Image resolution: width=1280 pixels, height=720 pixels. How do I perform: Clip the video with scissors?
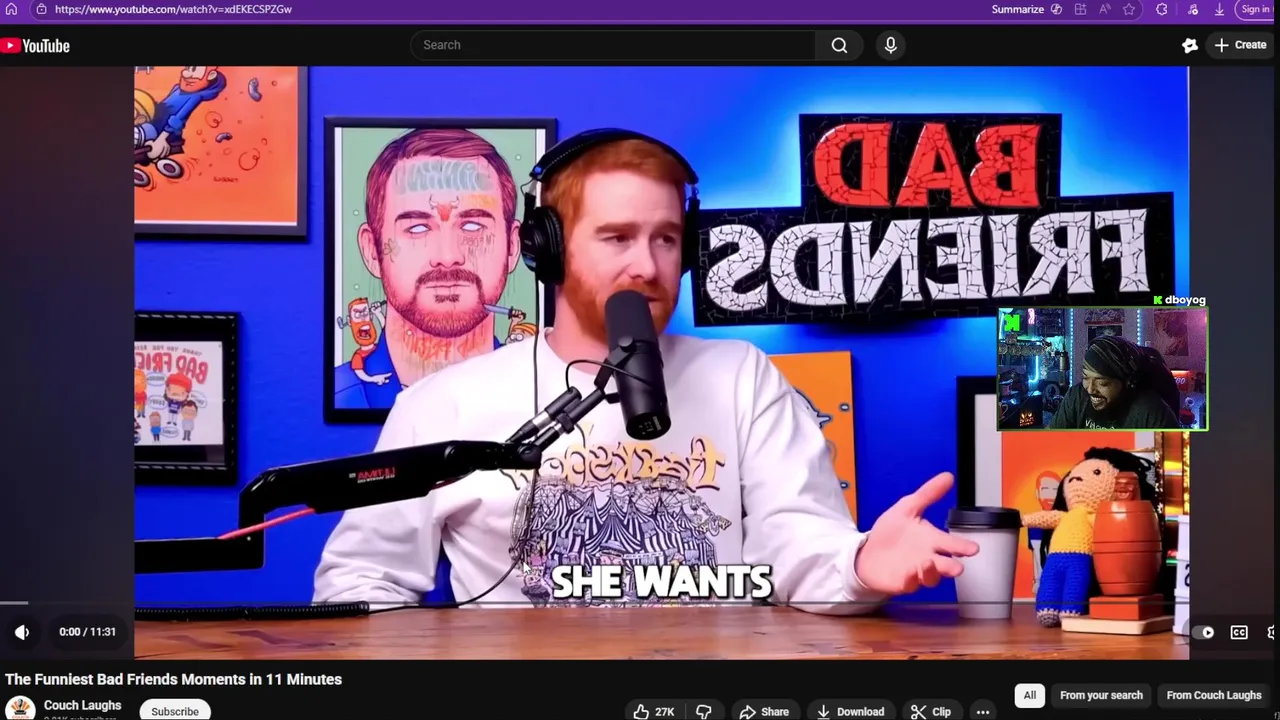pyautogui.click(x=931, y=712)
